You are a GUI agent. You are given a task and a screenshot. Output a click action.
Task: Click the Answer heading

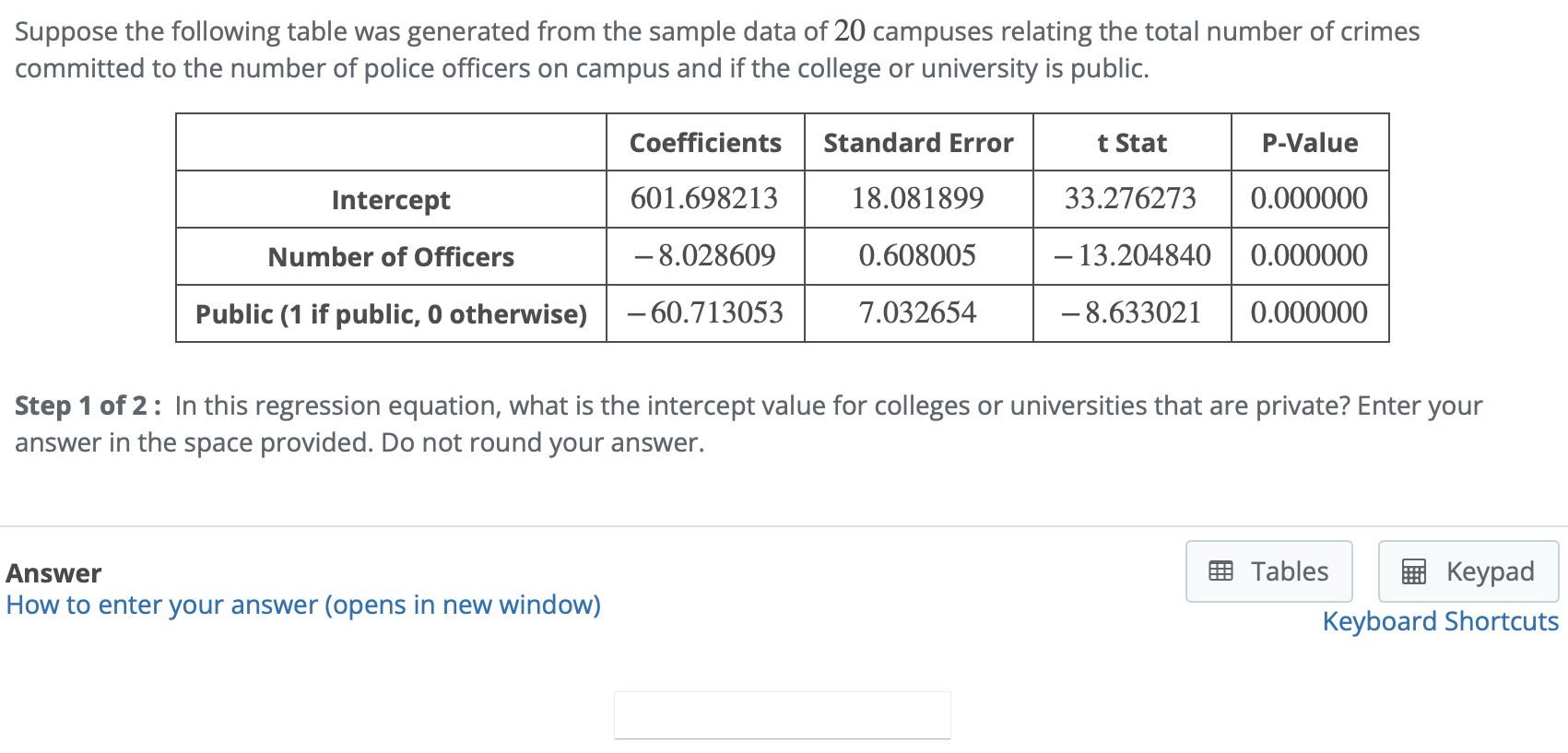(53, 573)
